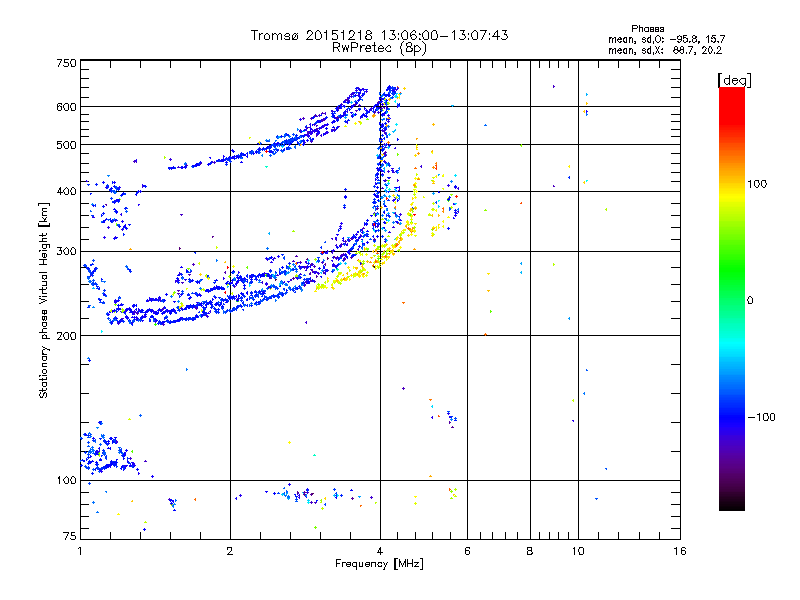
Task: Click the y-axis label '400'
Action: (67, 191)
